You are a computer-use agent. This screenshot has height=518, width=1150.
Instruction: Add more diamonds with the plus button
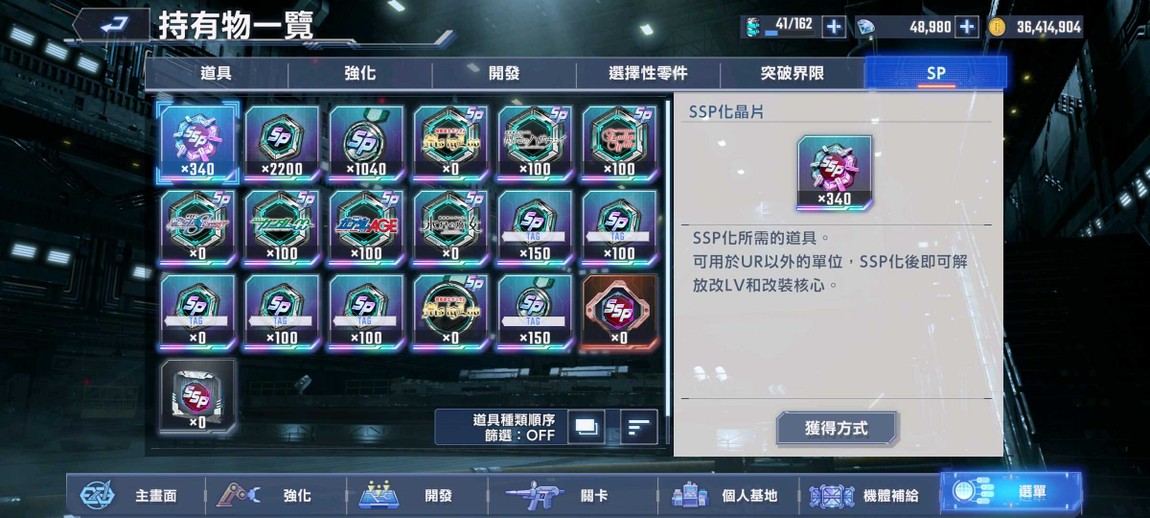coord(967,27)
